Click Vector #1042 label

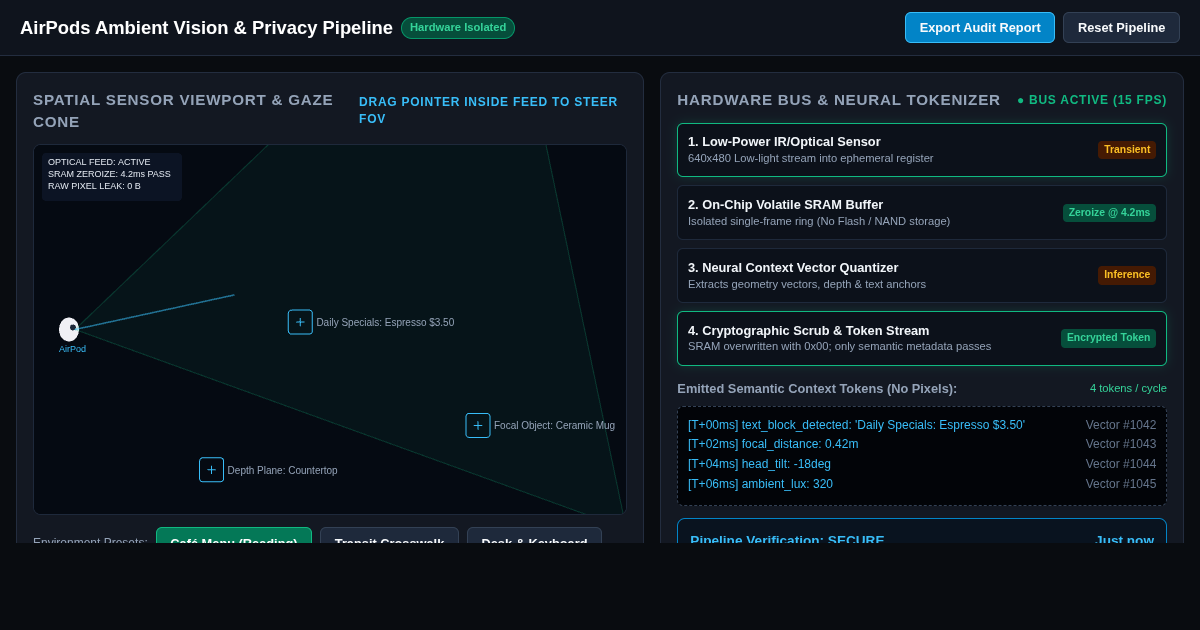[1121, 425]
